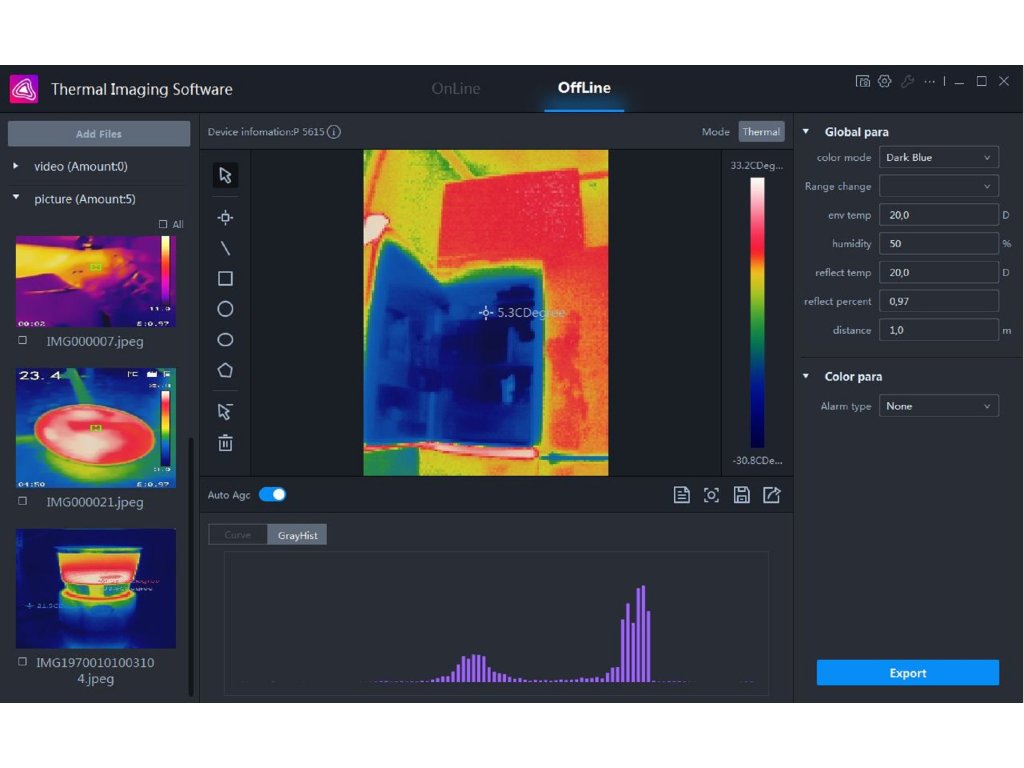1024x768 pixels.
Task: Click the trash delete icon
Action: pos(225,443)
